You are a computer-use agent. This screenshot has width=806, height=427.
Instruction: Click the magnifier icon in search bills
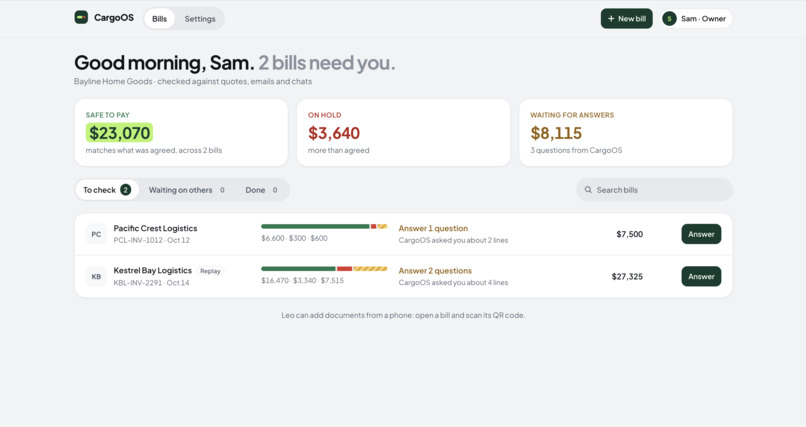[588, 190]
